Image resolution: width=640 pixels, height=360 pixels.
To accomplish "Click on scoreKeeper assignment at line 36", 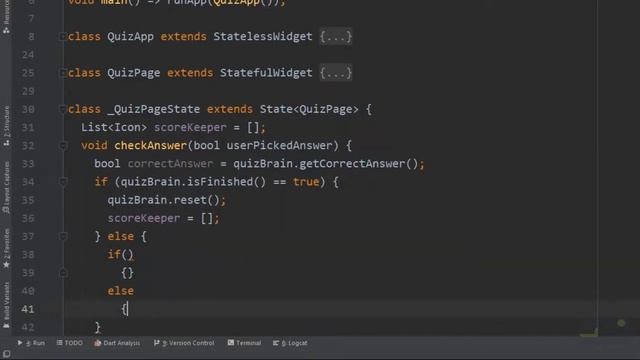I will tap(163, 218).
